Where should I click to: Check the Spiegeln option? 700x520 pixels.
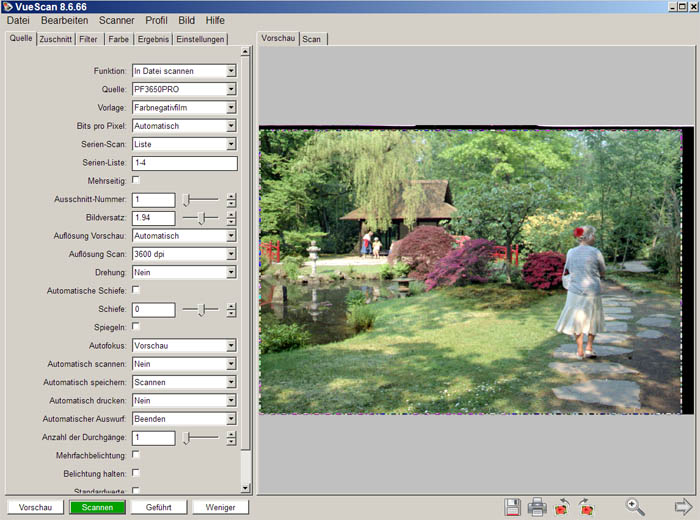coord(136,326)
